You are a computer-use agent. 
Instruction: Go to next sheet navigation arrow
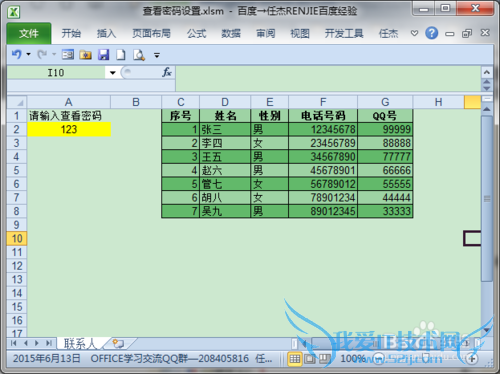(37, 343)
